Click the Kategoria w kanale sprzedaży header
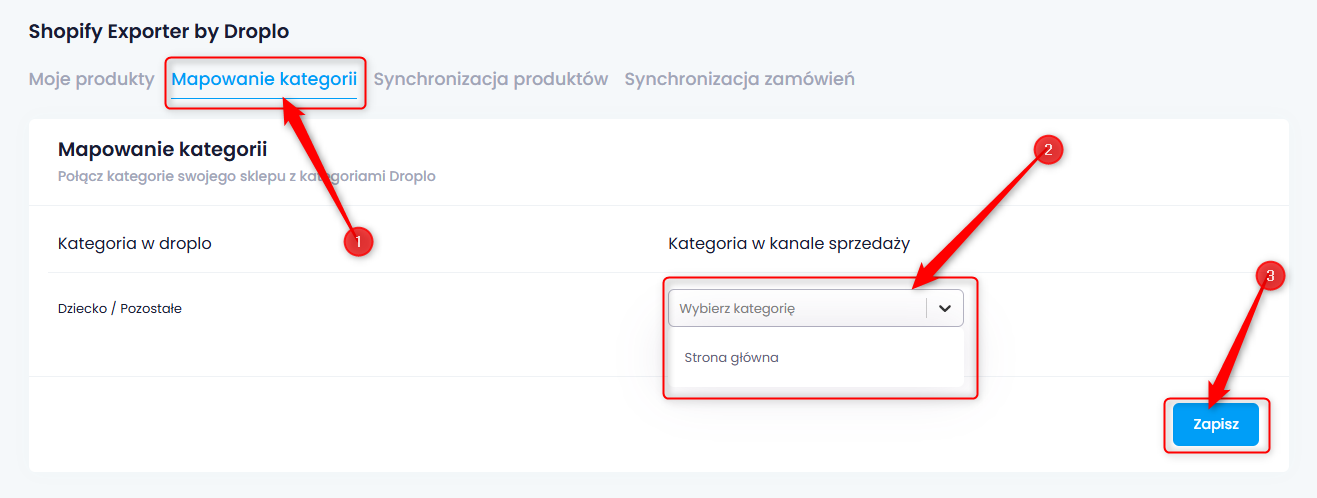The image size is (1317, 498). (x=789, y=243)
